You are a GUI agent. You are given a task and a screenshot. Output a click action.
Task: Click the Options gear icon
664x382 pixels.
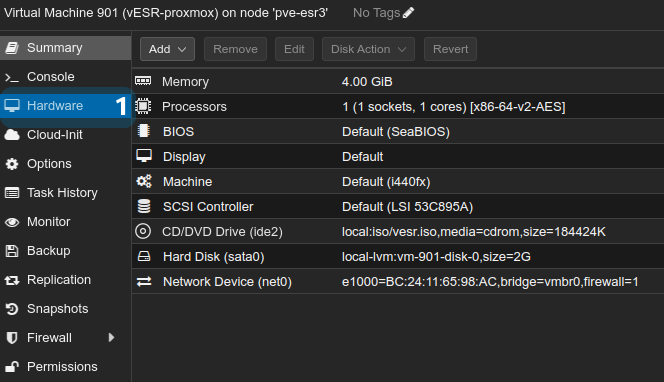12,164
